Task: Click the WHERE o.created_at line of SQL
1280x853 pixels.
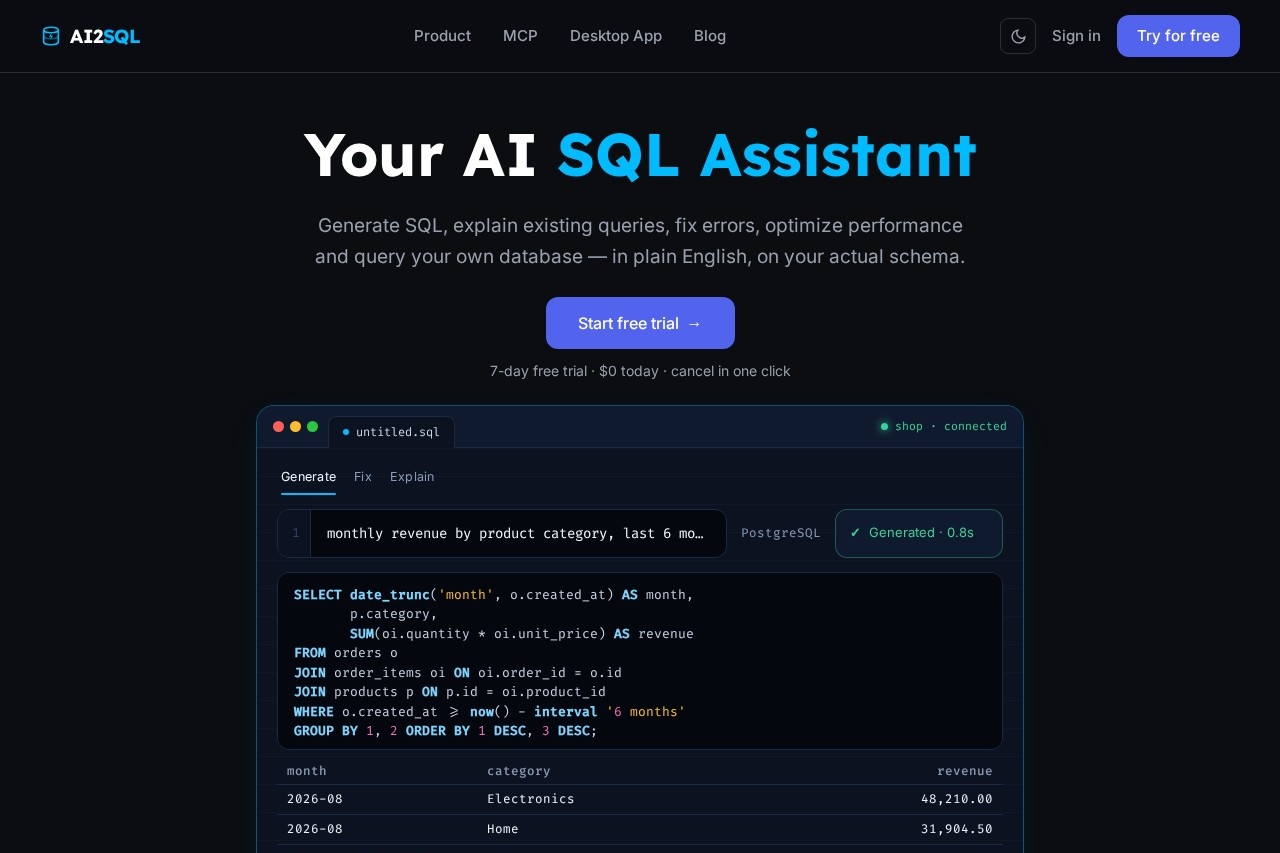Action: [490, 712]
